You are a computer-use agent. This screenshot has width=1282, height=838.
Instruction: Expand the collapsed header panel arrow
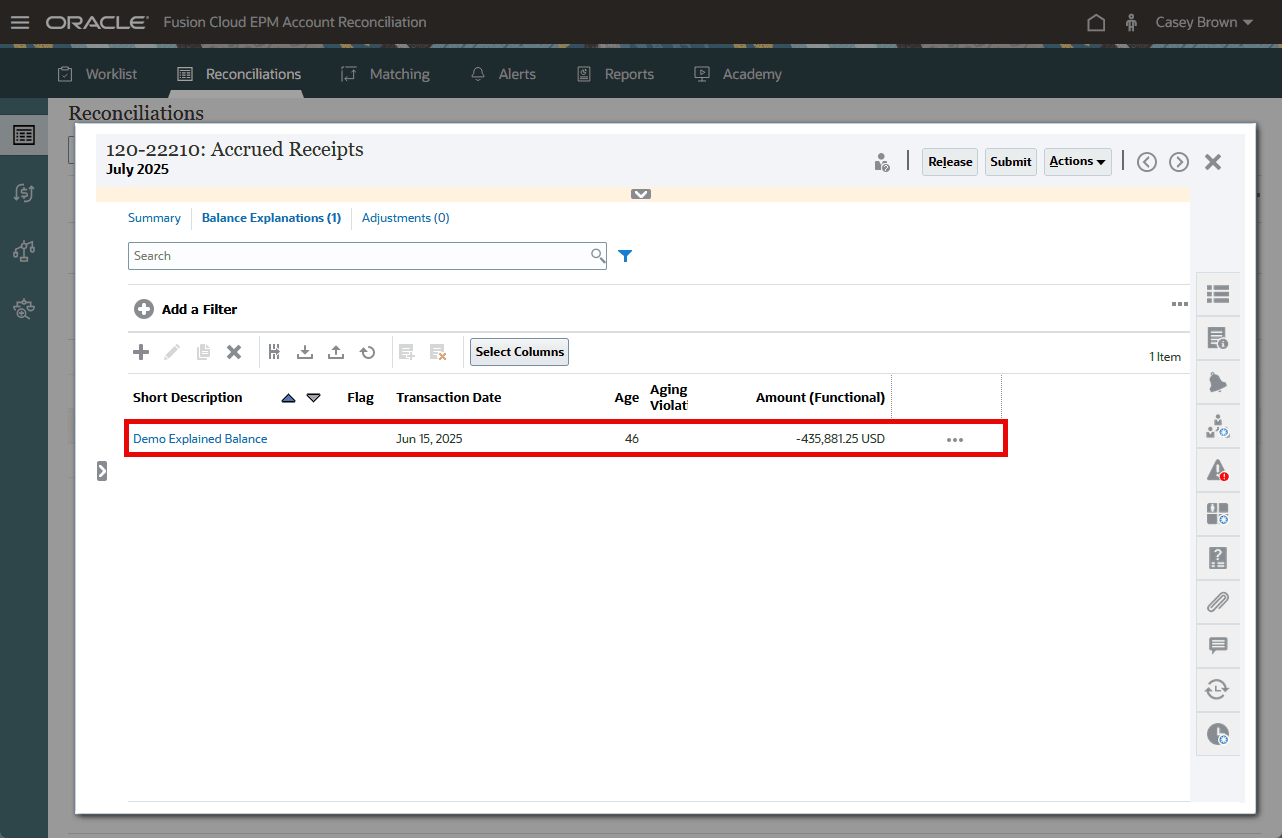point(641,194)
